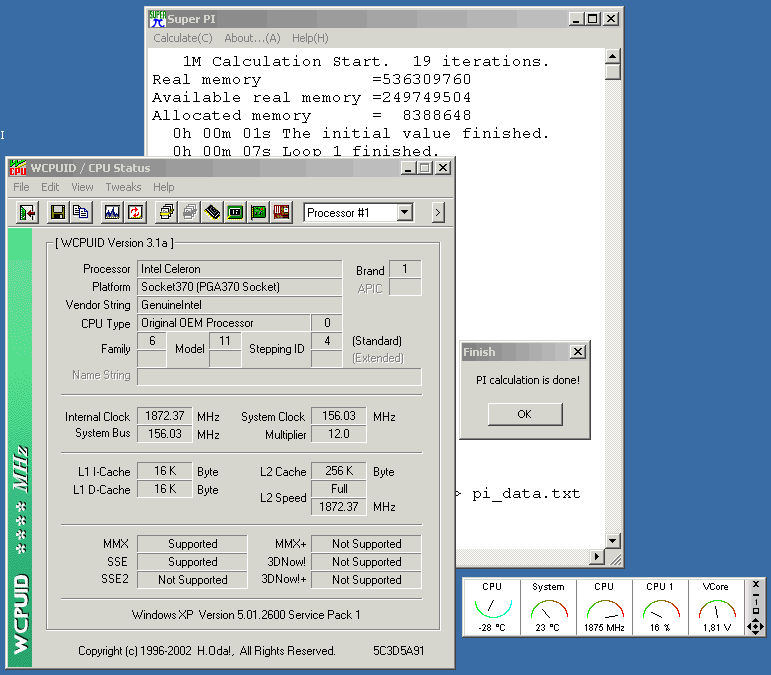Open the View menu in WCPUID

[82, 187]
